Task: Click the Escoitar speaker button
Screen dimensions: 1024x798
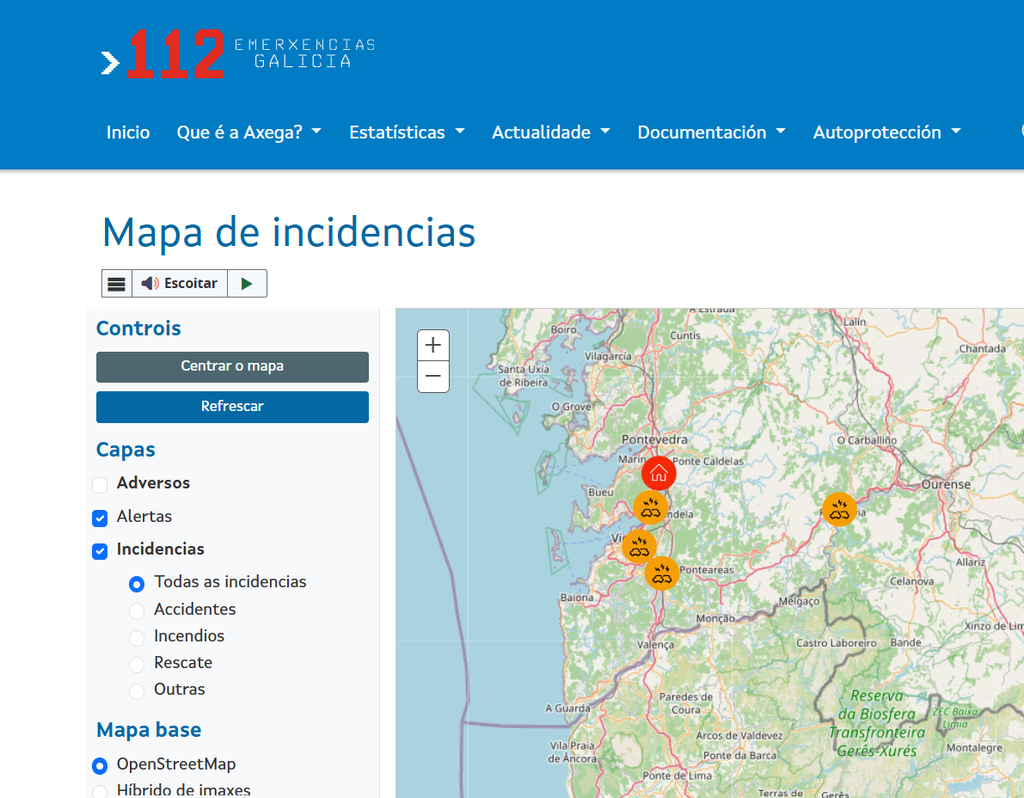Action: pos(180,283)
